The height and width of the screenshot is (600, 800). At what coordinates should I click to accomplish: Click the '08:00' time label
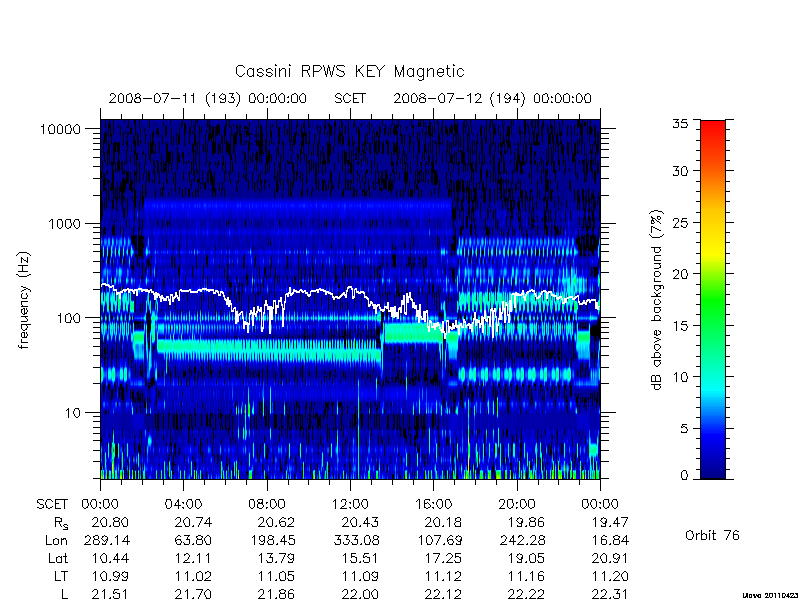point(267,505)
